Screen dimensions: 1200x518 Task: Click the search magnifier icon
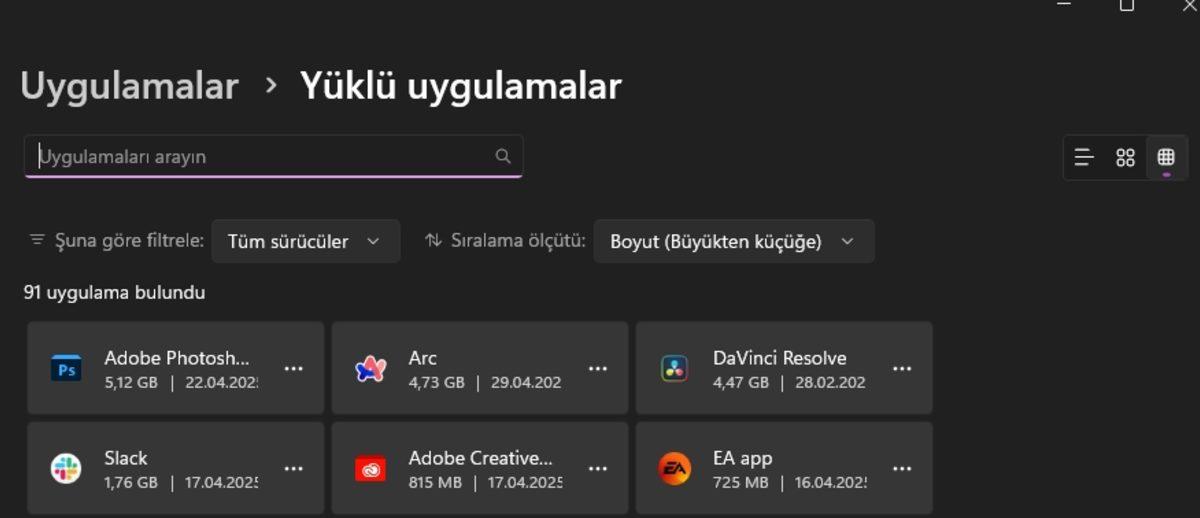pos(503,156)
